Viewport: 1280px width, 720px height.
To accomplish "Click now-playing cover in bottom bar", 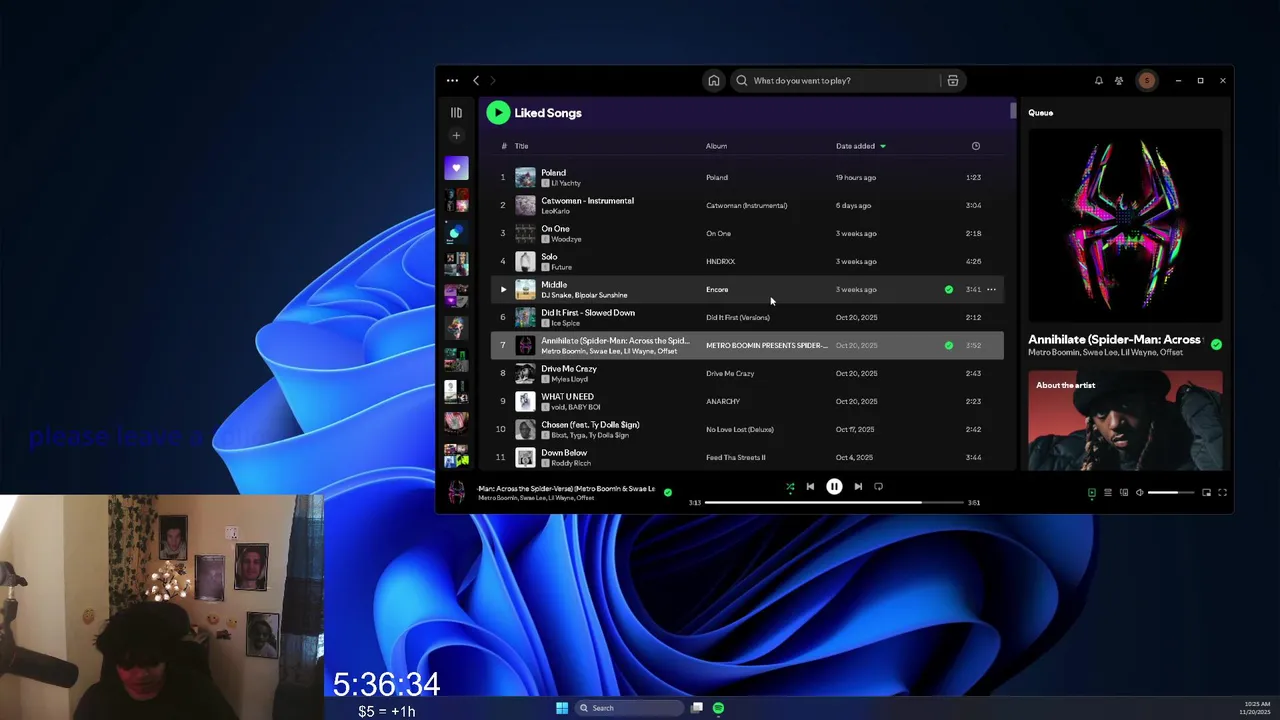I will (x=457, y=492).
